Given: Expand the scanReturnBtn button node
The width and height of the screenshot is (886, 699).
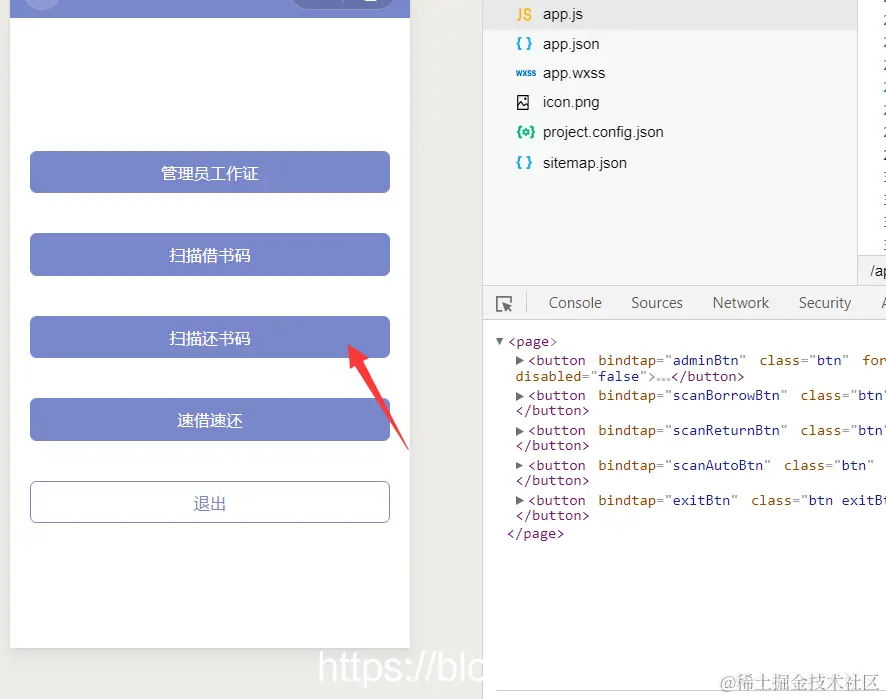Looking at the screenshot, I should click(x=520, y=431).
